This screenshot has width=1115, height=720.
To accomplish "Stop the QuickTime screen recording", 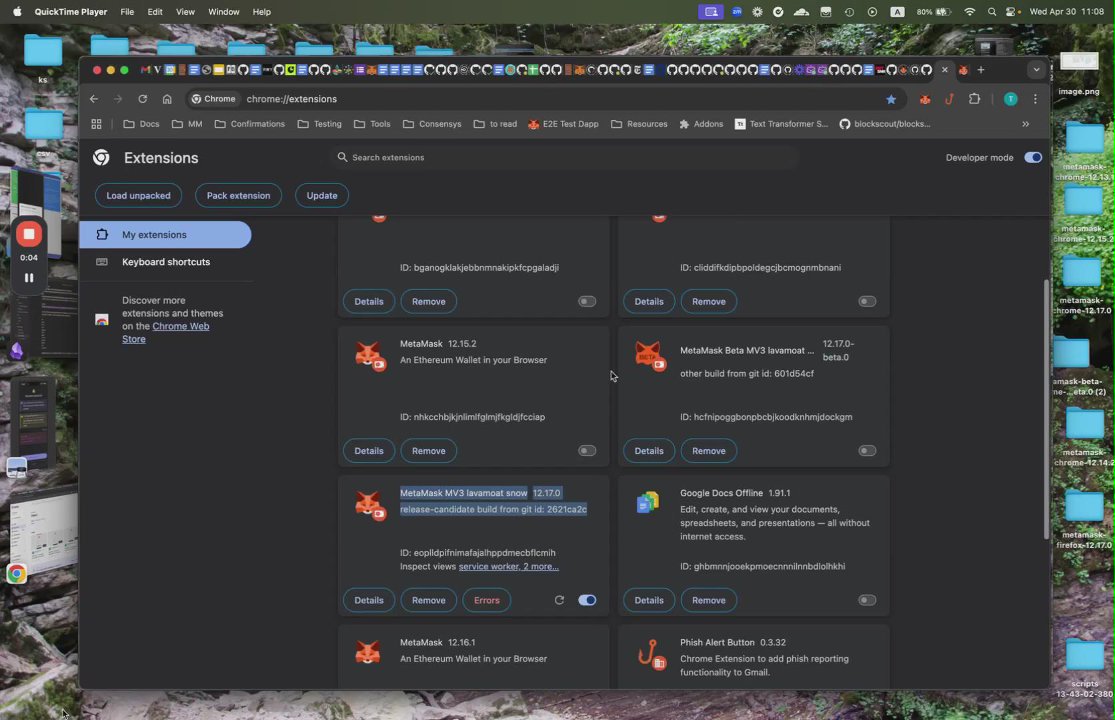I will click(x=28, y=234).
